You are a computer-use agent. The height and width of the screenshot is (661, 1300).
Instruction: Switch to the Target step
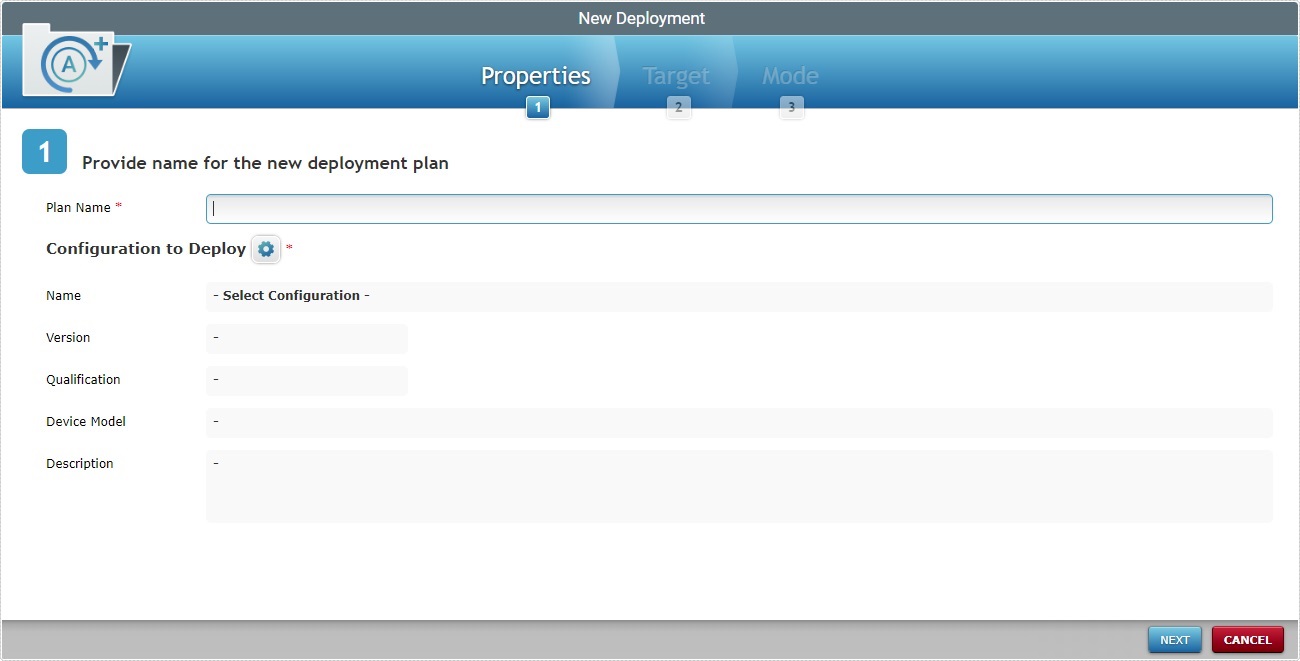click(676, 76)
